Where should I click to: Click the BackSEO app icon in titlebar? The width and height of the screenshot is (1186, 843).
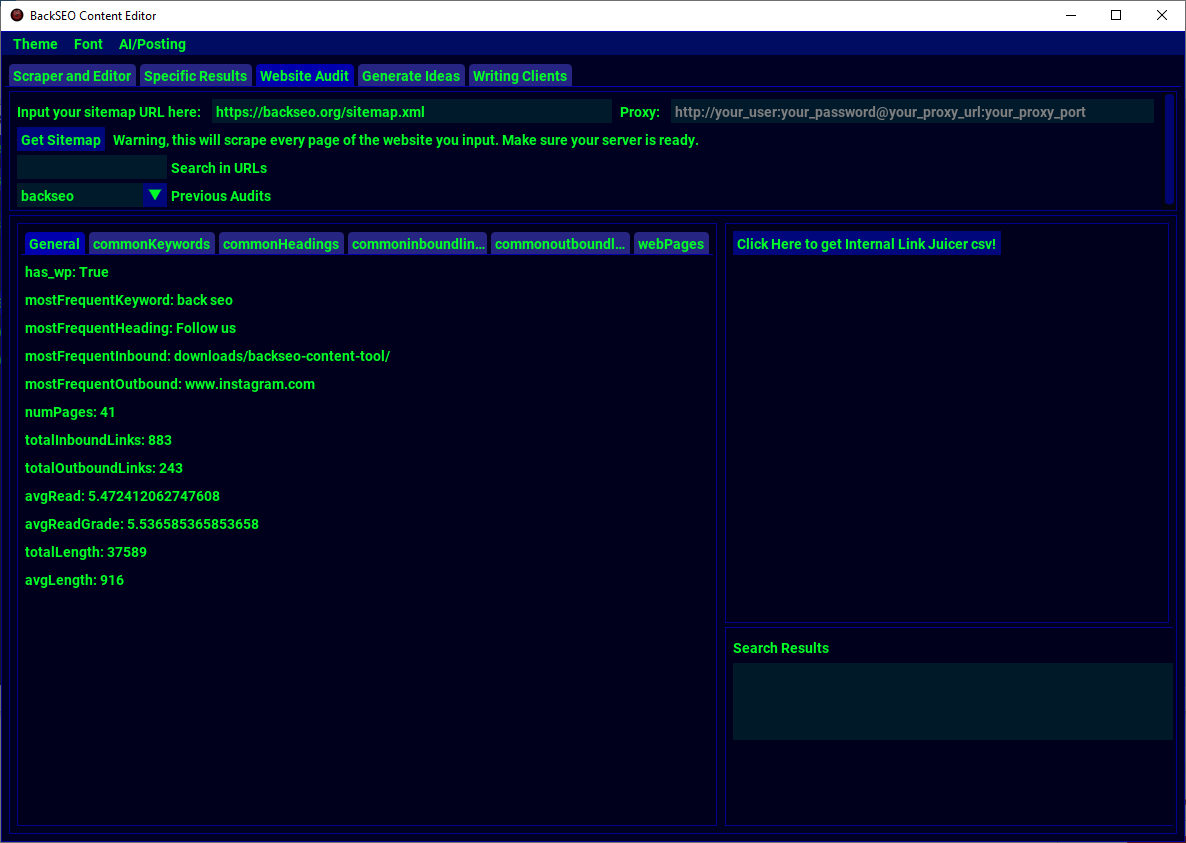(15, 15)
